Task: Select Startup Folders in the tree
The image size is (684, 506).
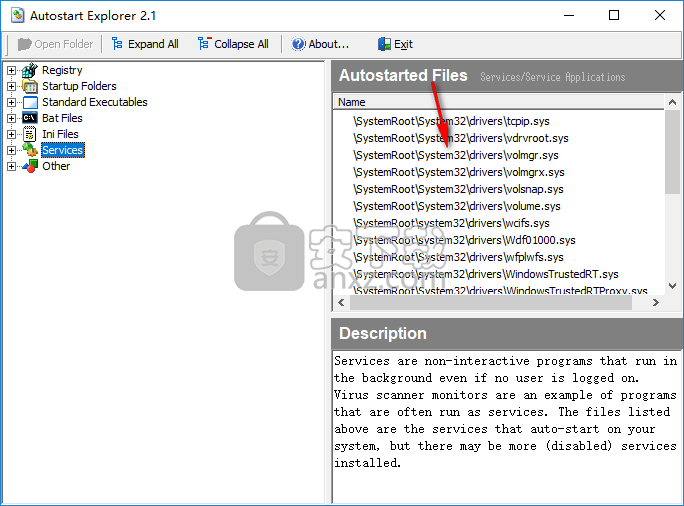Action: [x=79, y=86]
